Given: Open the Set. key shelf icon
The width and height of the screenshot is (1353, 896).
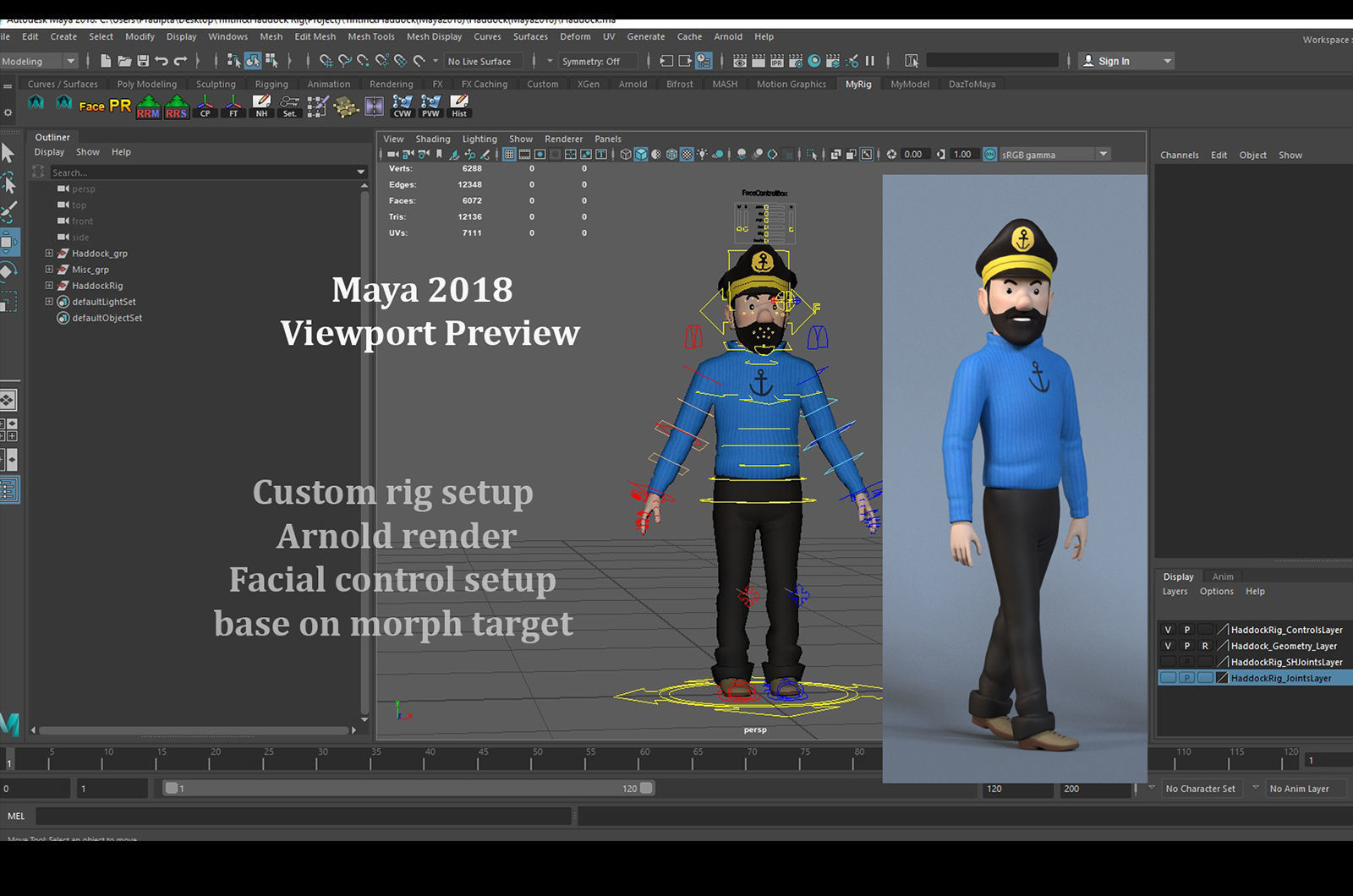Looking at the screenshot, I should click(x=289, y=107).
